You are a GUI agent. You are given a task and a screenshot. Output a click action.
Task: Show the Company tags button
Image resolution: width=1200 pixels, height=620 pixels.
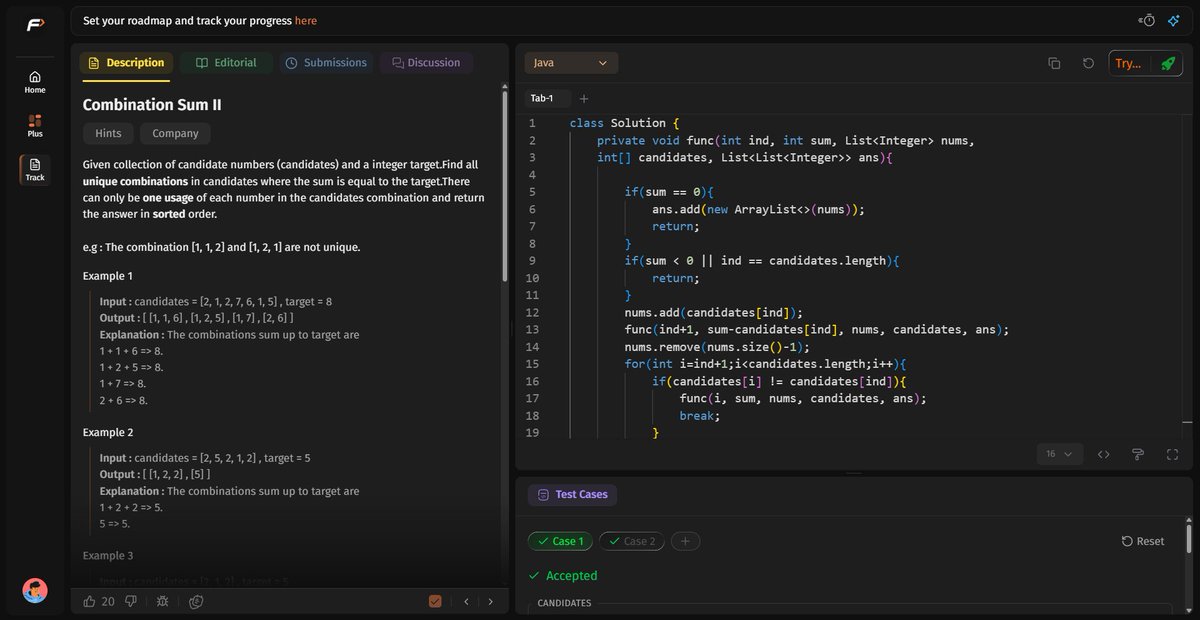176,133
